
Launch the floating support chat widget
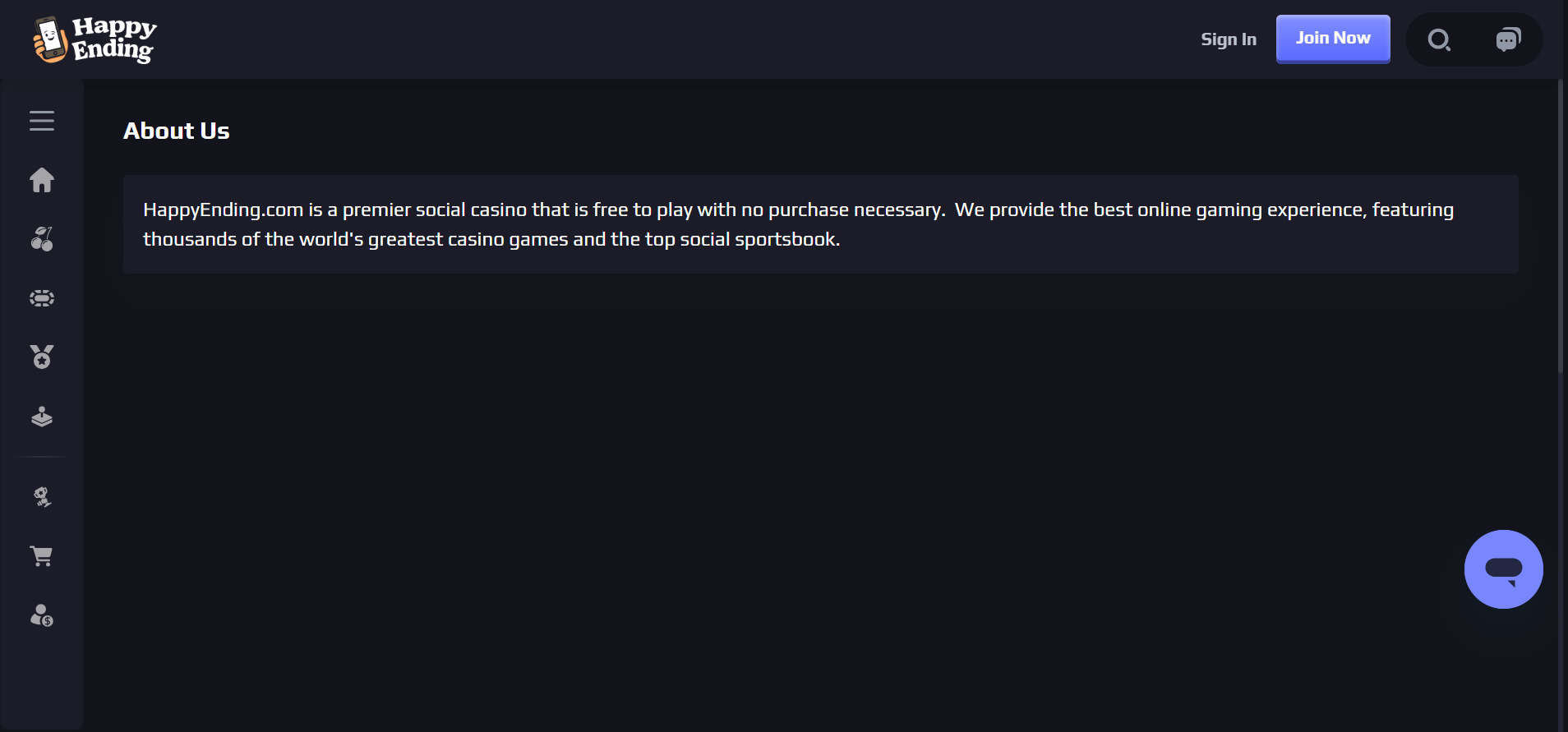tap(1503, 569)
